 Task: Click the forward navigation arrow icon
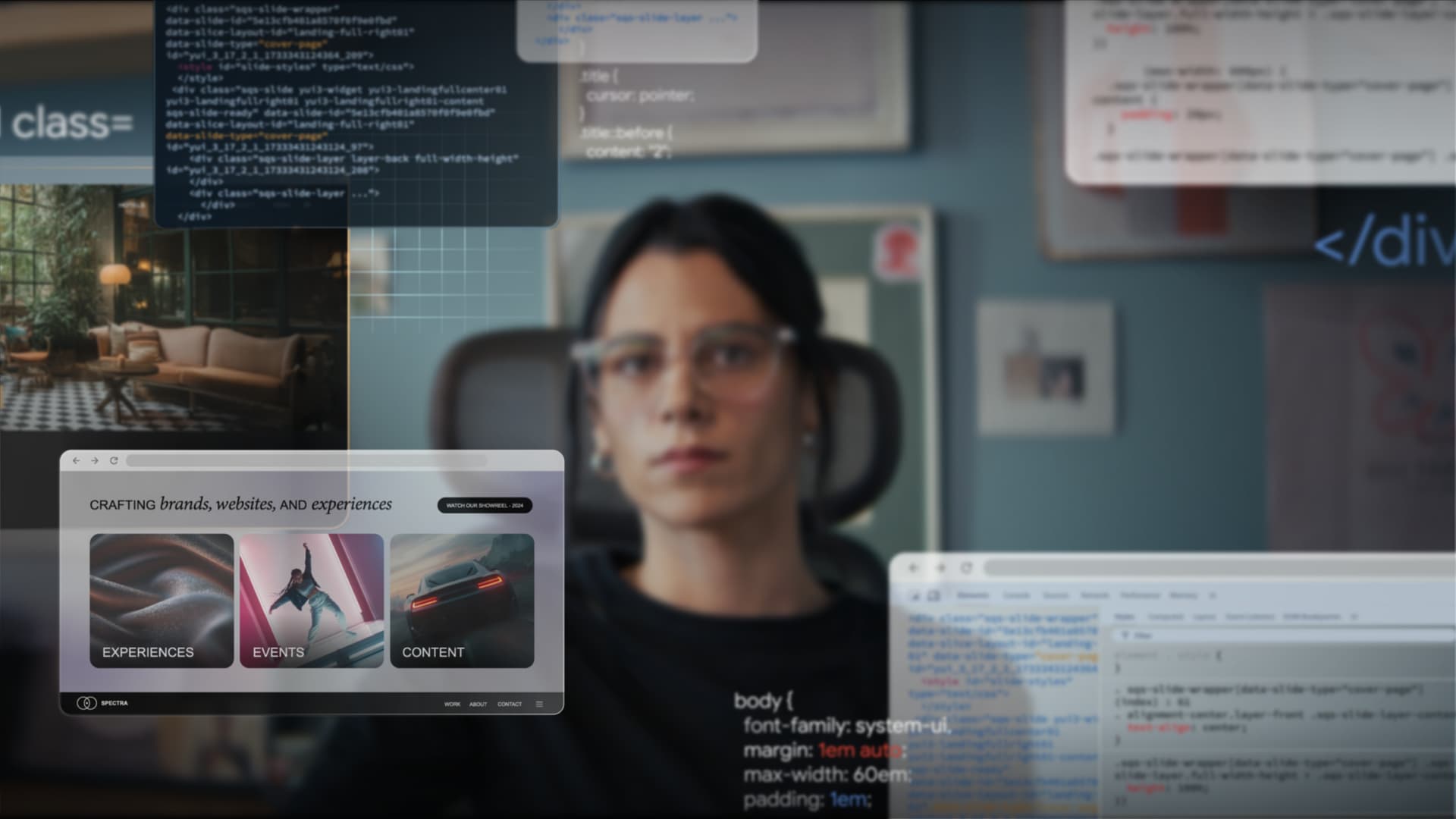click(95, 460)
